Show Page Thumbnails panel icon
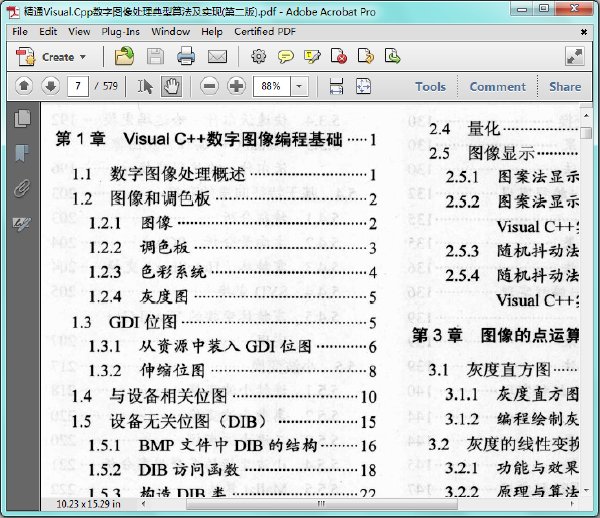 click(x=22, y=118)
